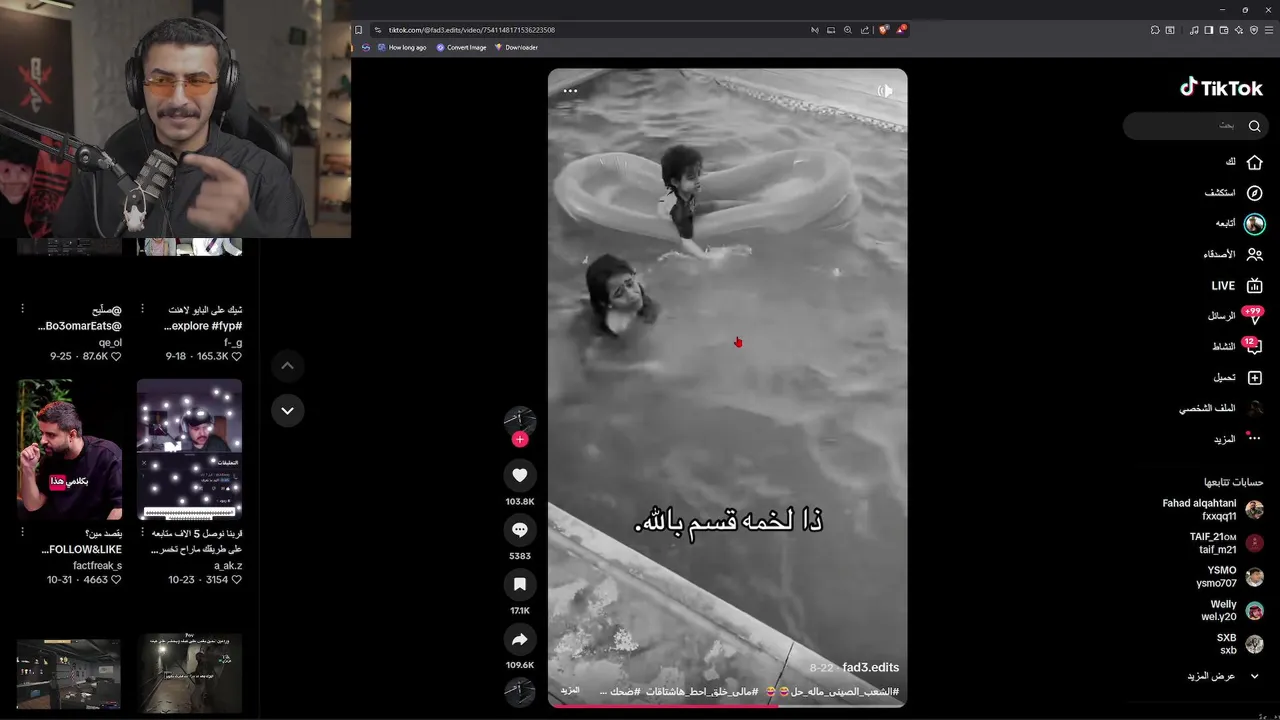Open the How long ago bookmark

pos(401,47)
